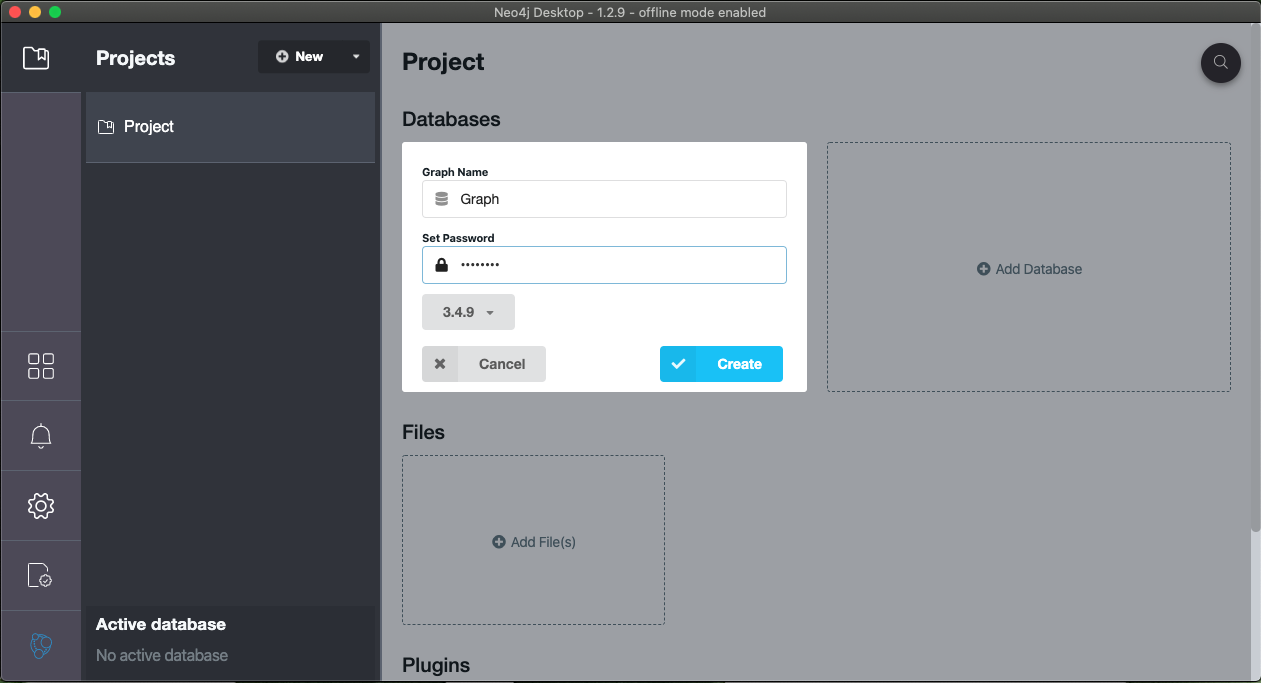Open the Graph Apps grid icon
This screenshot has width=1261, height=683.
[x=41, y=366]
